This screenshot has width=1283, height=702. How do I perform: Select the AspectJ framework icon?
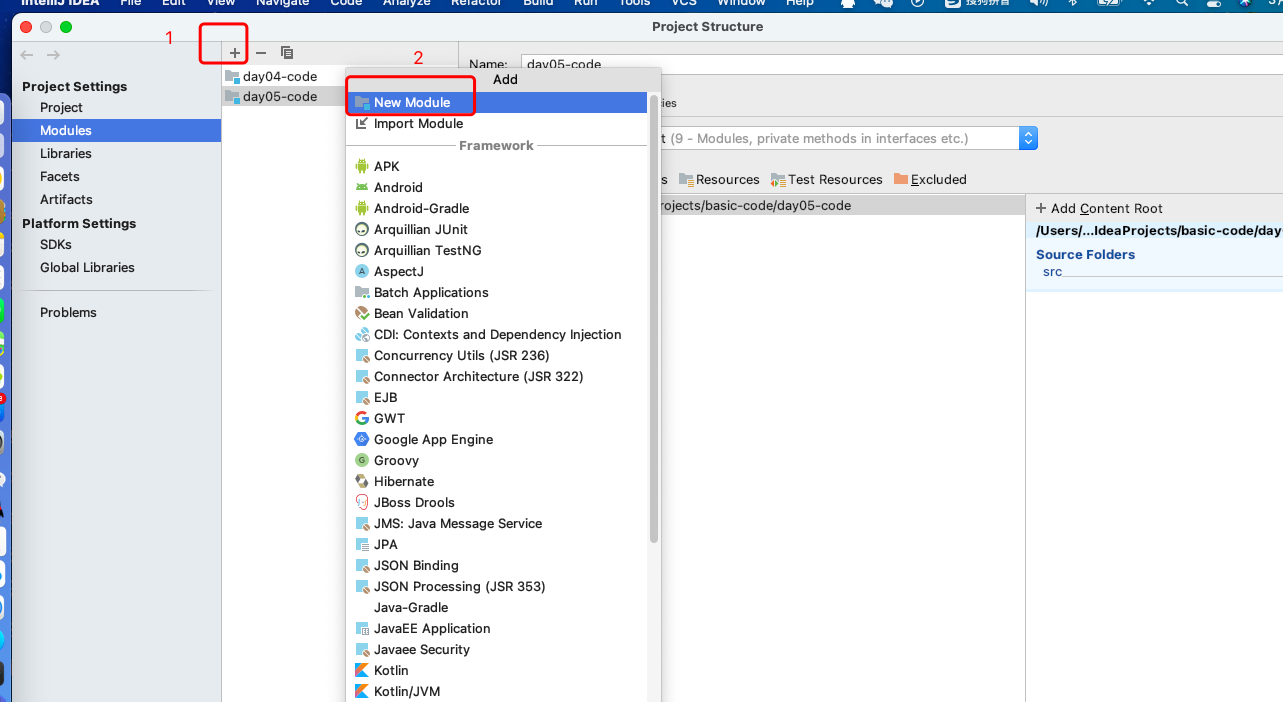pos(362,271)
